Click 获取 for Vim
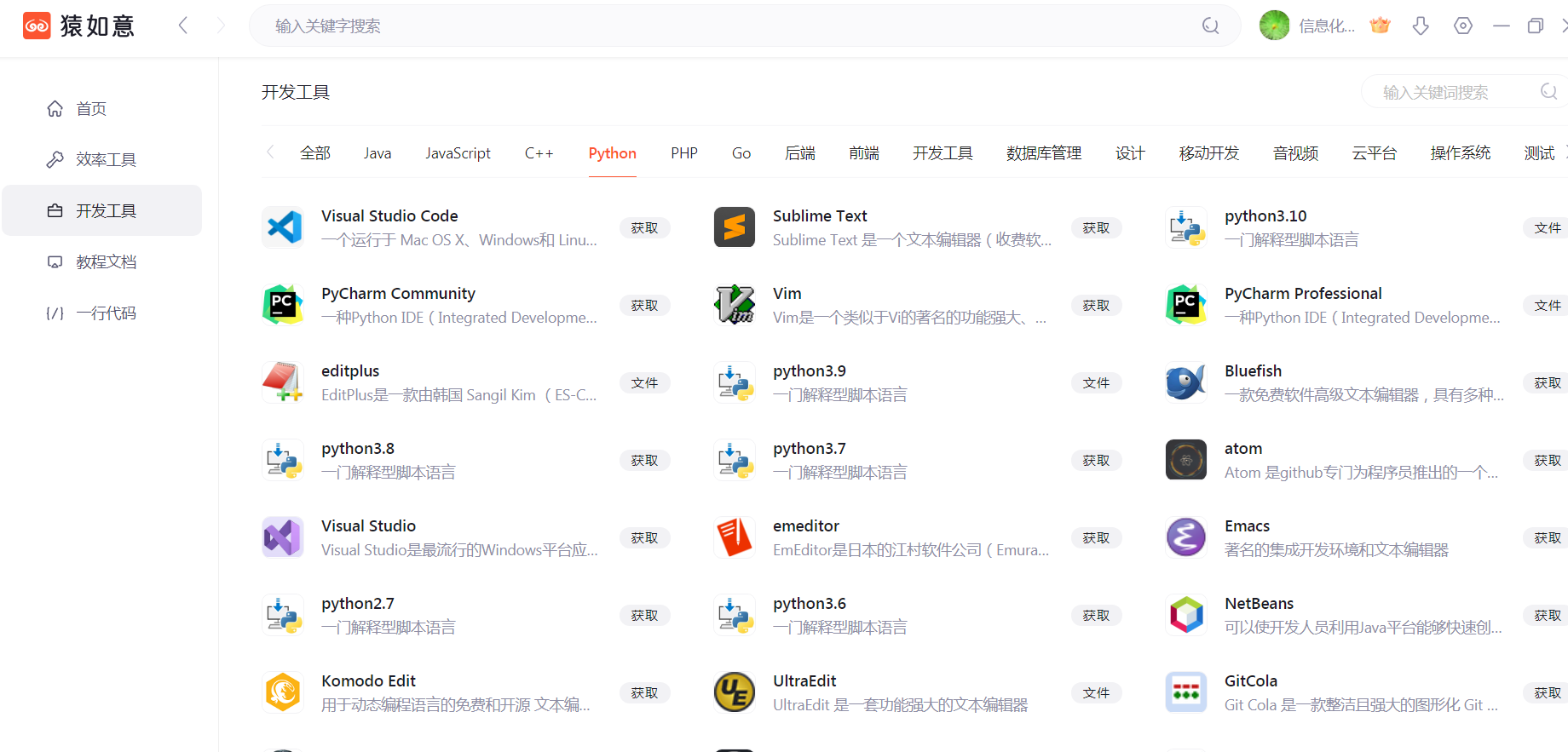 pyautogui.click(x=1097, y=306)
